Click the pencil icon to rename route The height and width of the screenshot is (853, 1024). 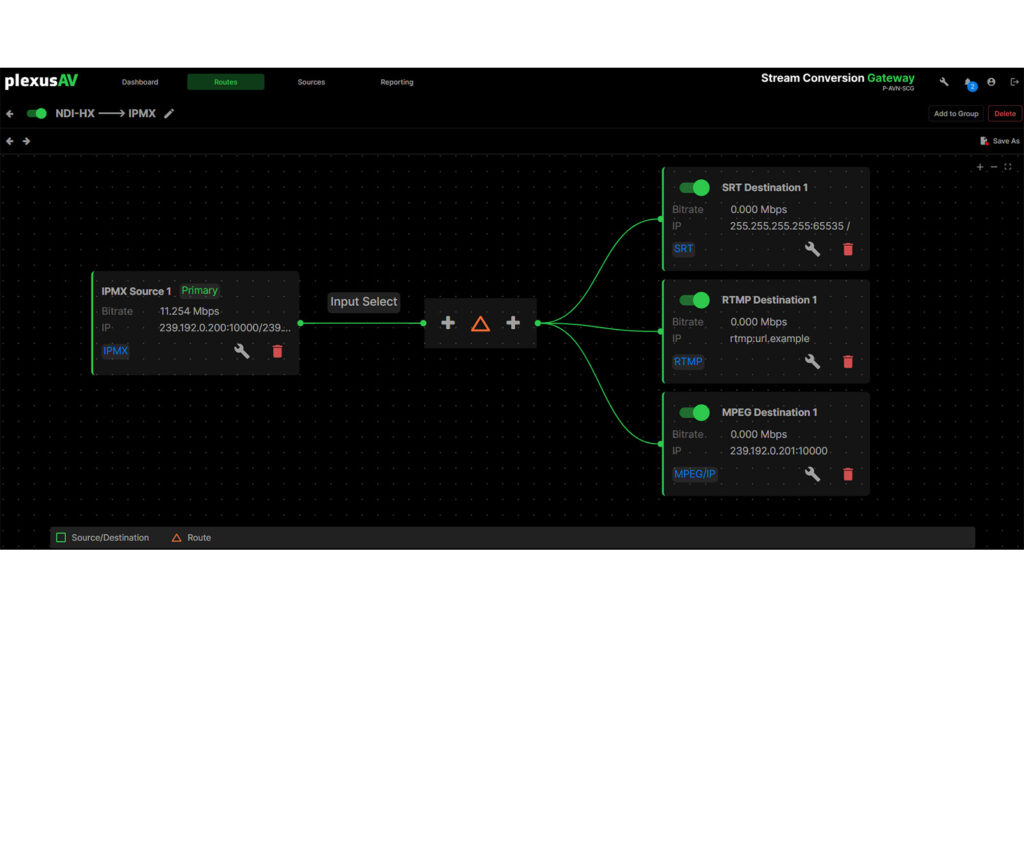169,114
